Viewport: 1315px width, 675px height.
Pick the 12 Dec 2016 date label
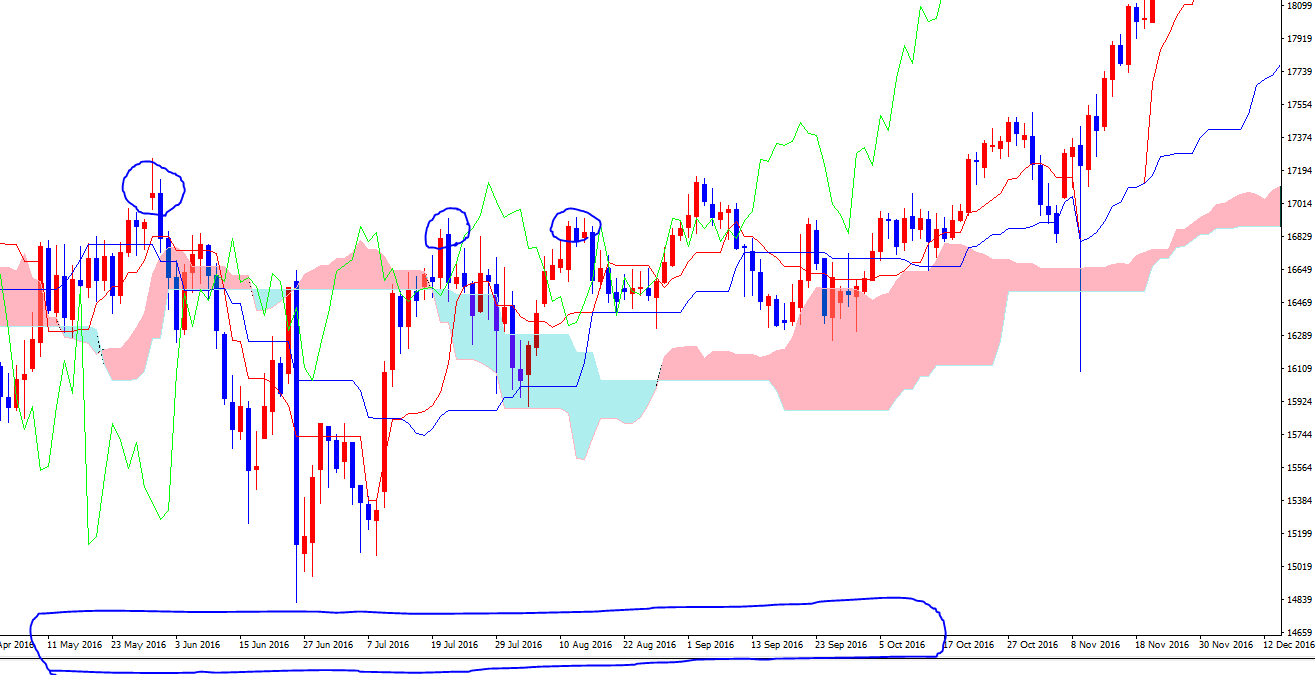[1288, 645]
